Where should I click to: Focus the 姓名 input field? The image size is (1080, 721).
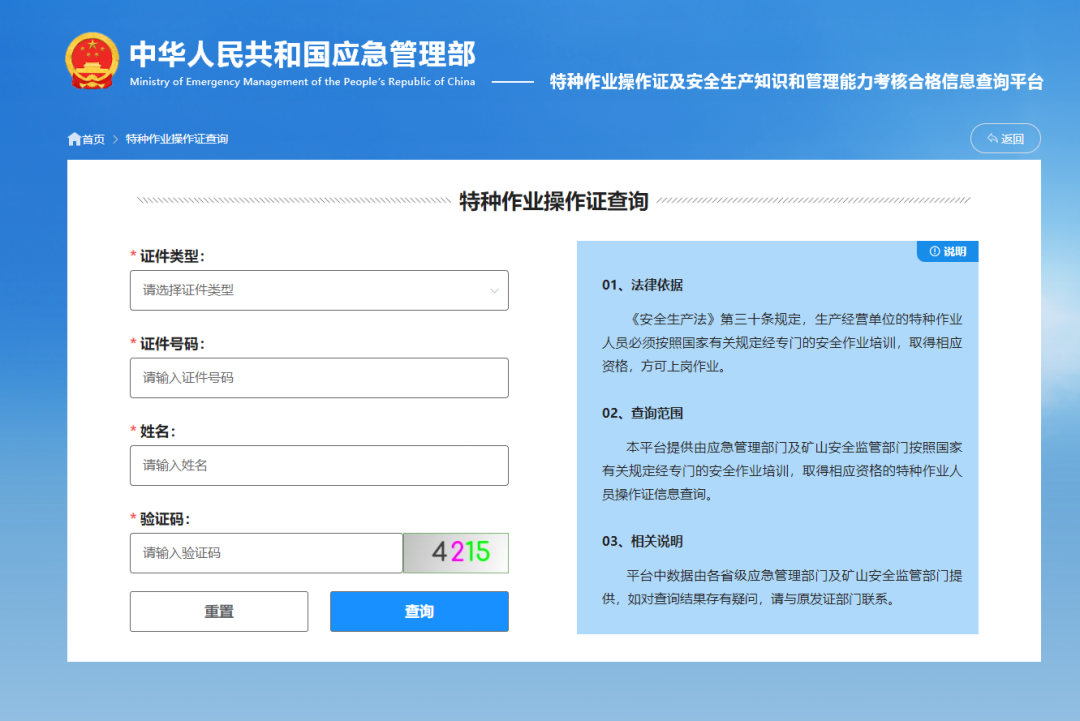tap(319, 466)
